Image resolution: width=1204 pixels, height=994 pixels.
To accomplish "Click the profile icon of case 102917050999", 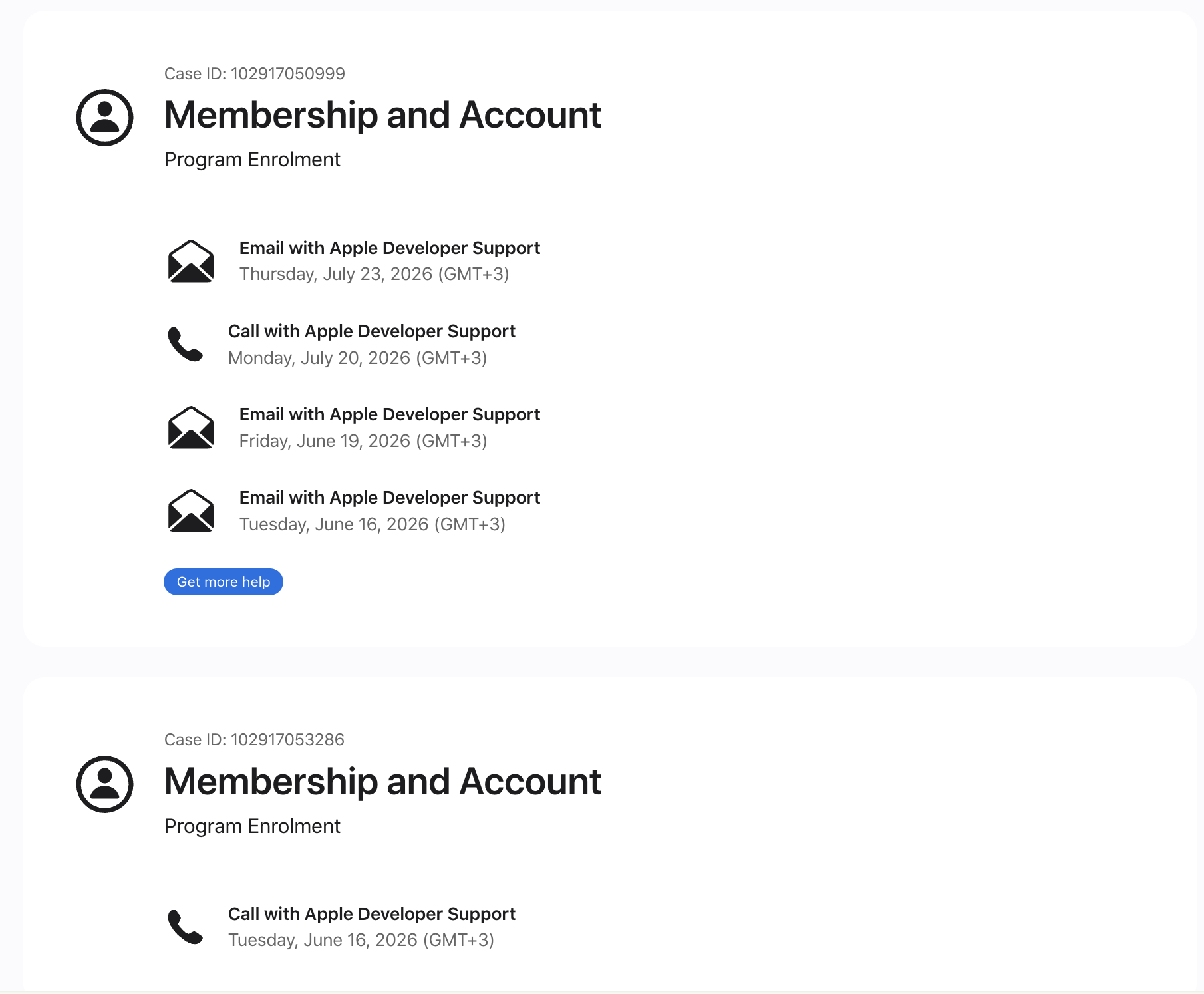I will [105, 118].
